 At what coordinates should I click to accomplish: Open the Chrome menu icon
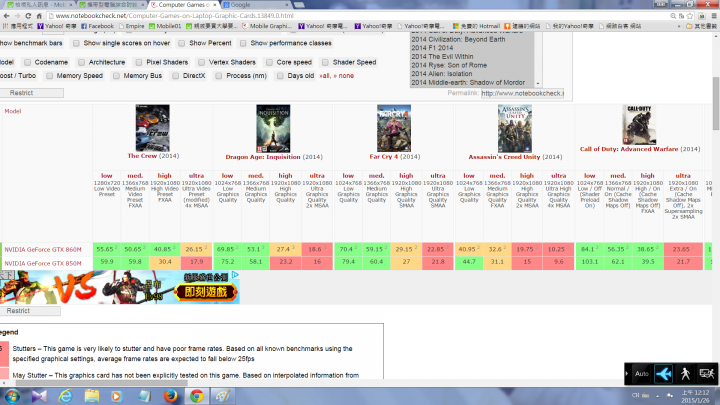[x=714, y=16]
